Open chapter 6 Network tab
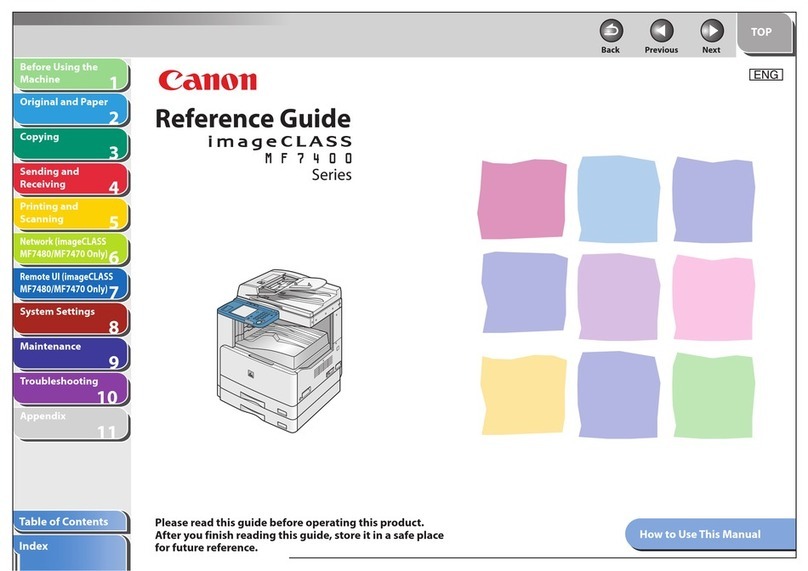808x571 pixels. (x=71, y=249)
